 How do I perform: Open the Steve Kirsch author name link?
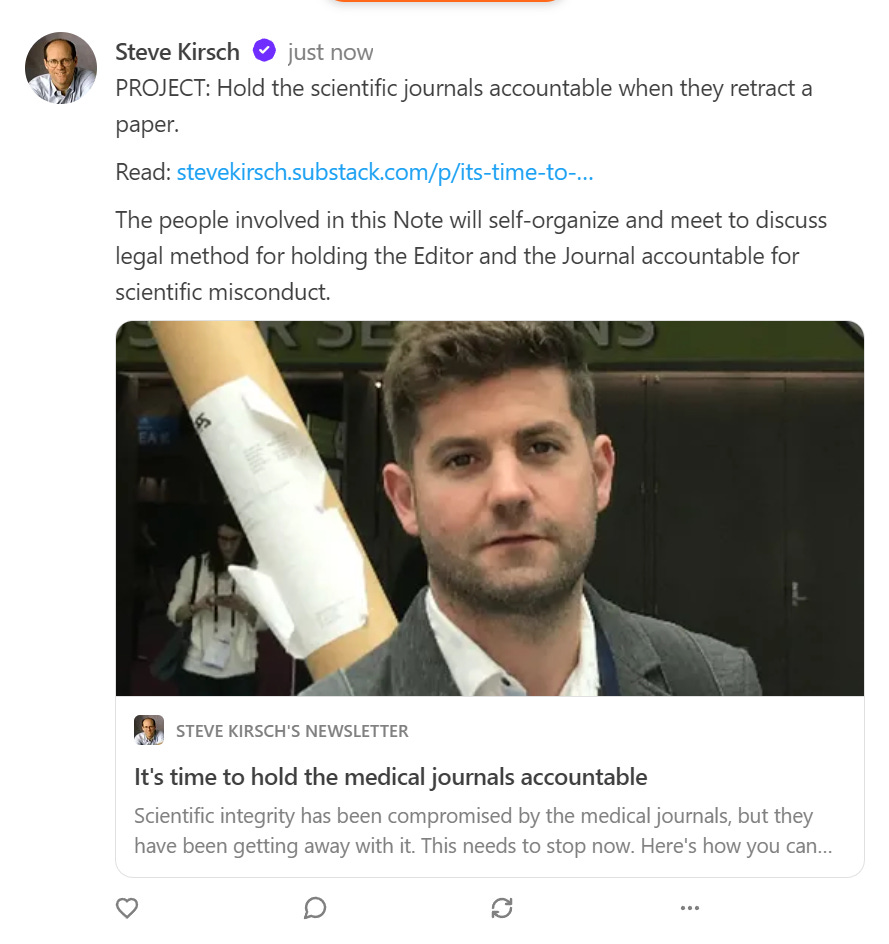pos(177,51)
